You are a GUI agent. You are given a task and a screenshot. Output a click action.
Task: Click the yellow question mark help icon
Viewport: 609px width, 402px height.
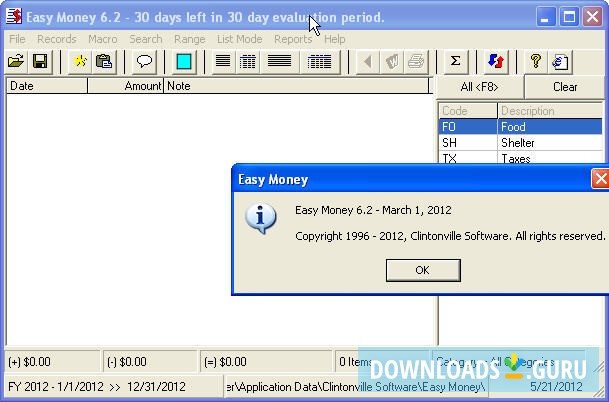click(536, 62)
